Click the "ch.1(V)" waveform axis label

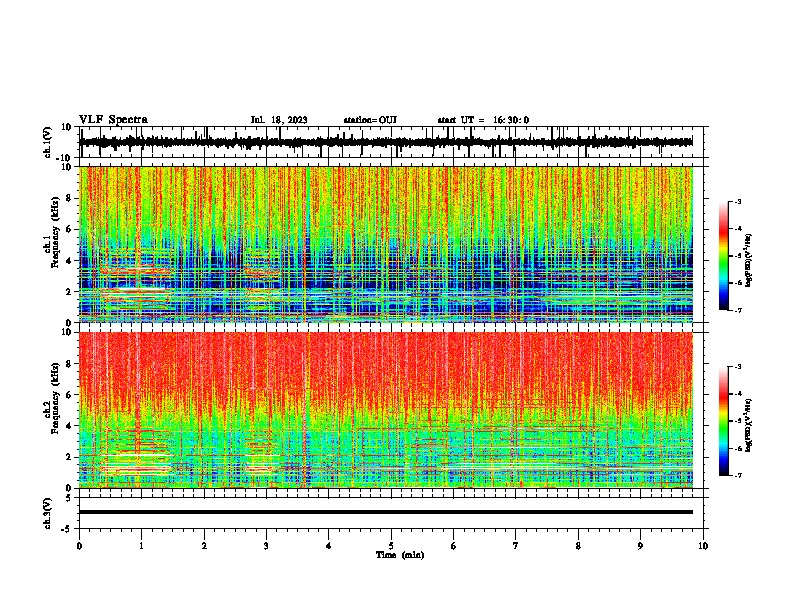click(x=48, y=142)
